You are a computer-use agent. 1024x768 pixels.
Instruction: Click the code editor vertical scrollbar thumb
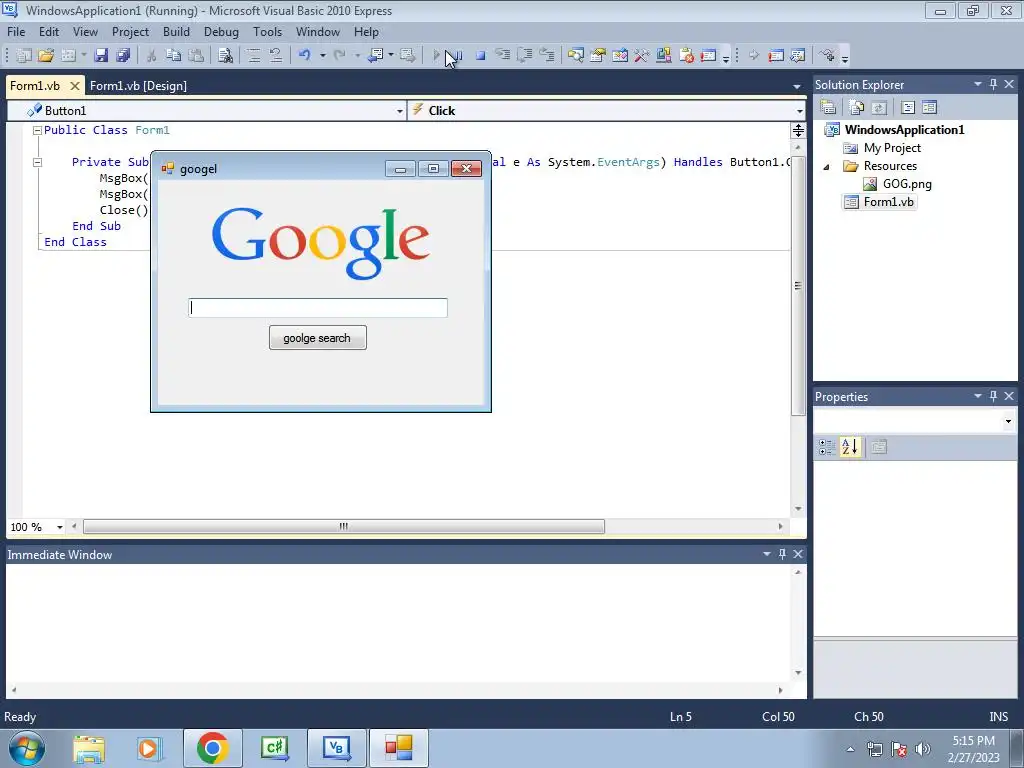pyautogui.click(x=798, y=286)
